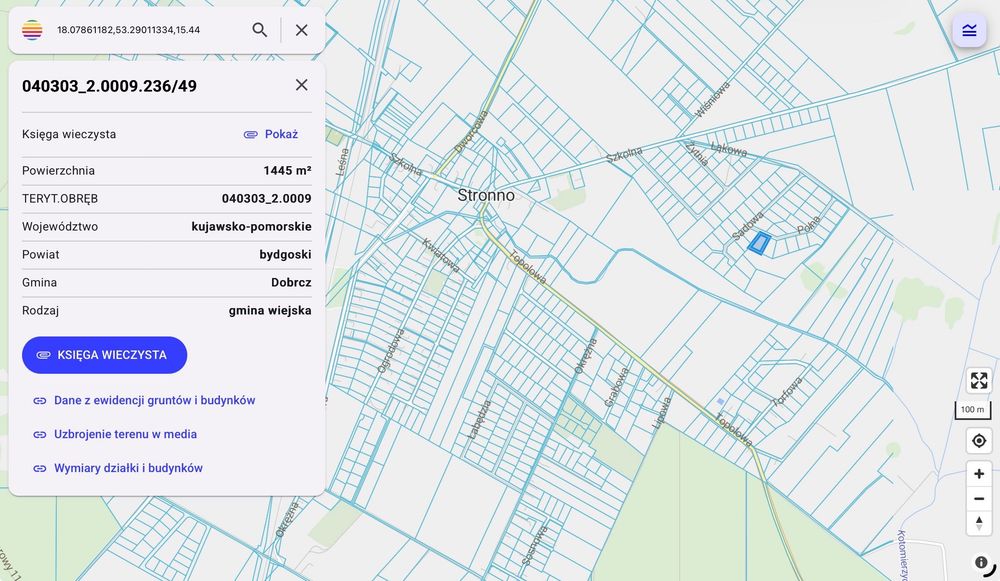Open the map layers button
Image resolution: width=1000 pixels, height=581 pixels.
click(x=969, y=30)
